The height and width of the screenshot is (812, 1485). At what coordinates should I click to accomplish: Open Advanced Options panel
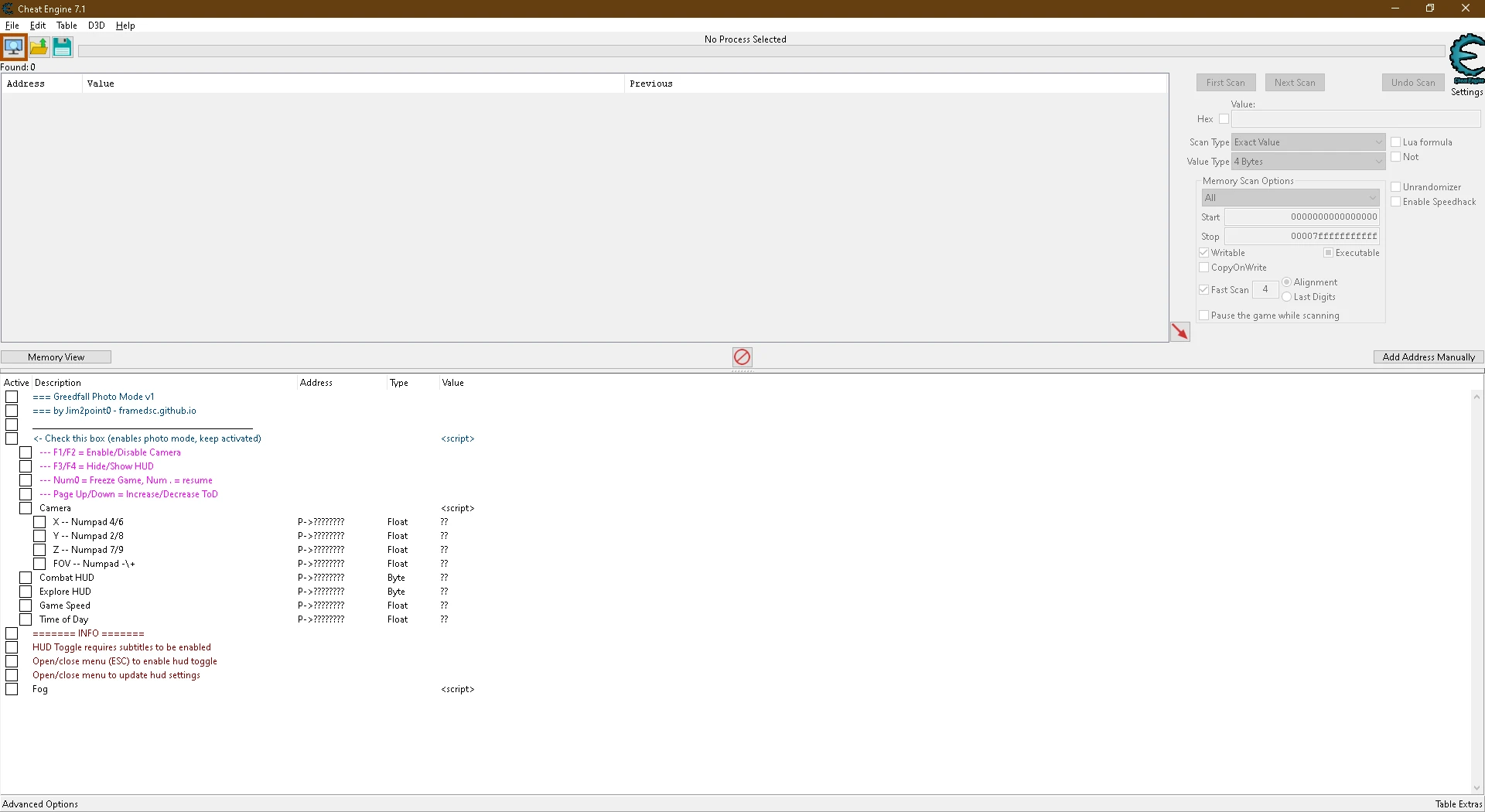point(40,804)
